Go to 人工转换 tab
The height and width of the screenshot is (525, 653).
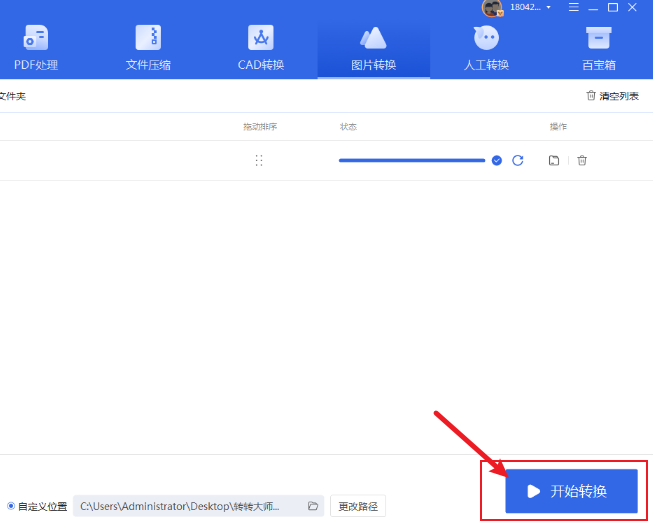(486, 48)
